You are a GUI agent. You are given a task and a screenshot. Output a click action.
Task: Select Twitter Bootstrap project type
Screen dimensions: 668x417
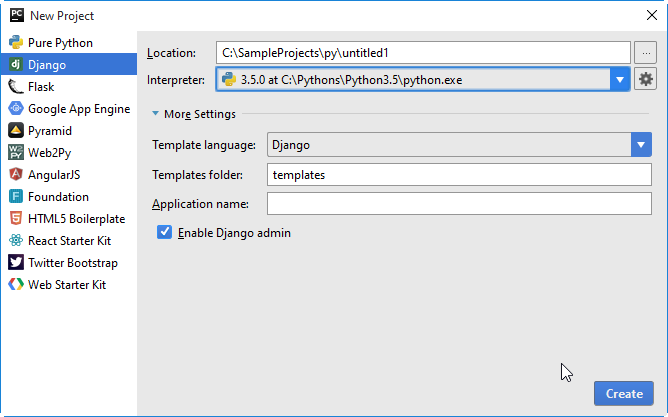tap(72, 263)
